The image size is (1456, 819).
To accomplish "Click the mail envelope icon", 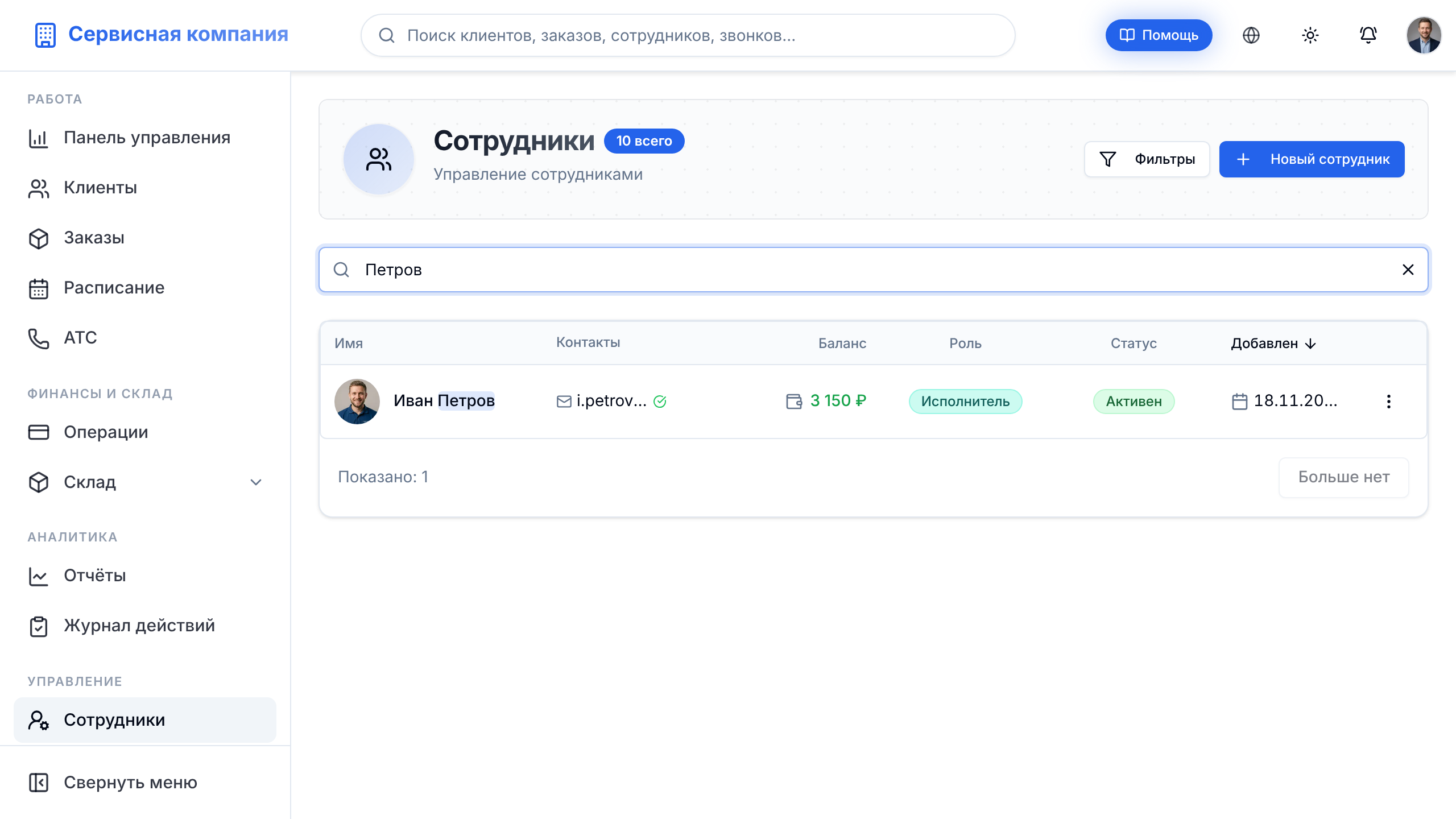I will coord(564,402).
